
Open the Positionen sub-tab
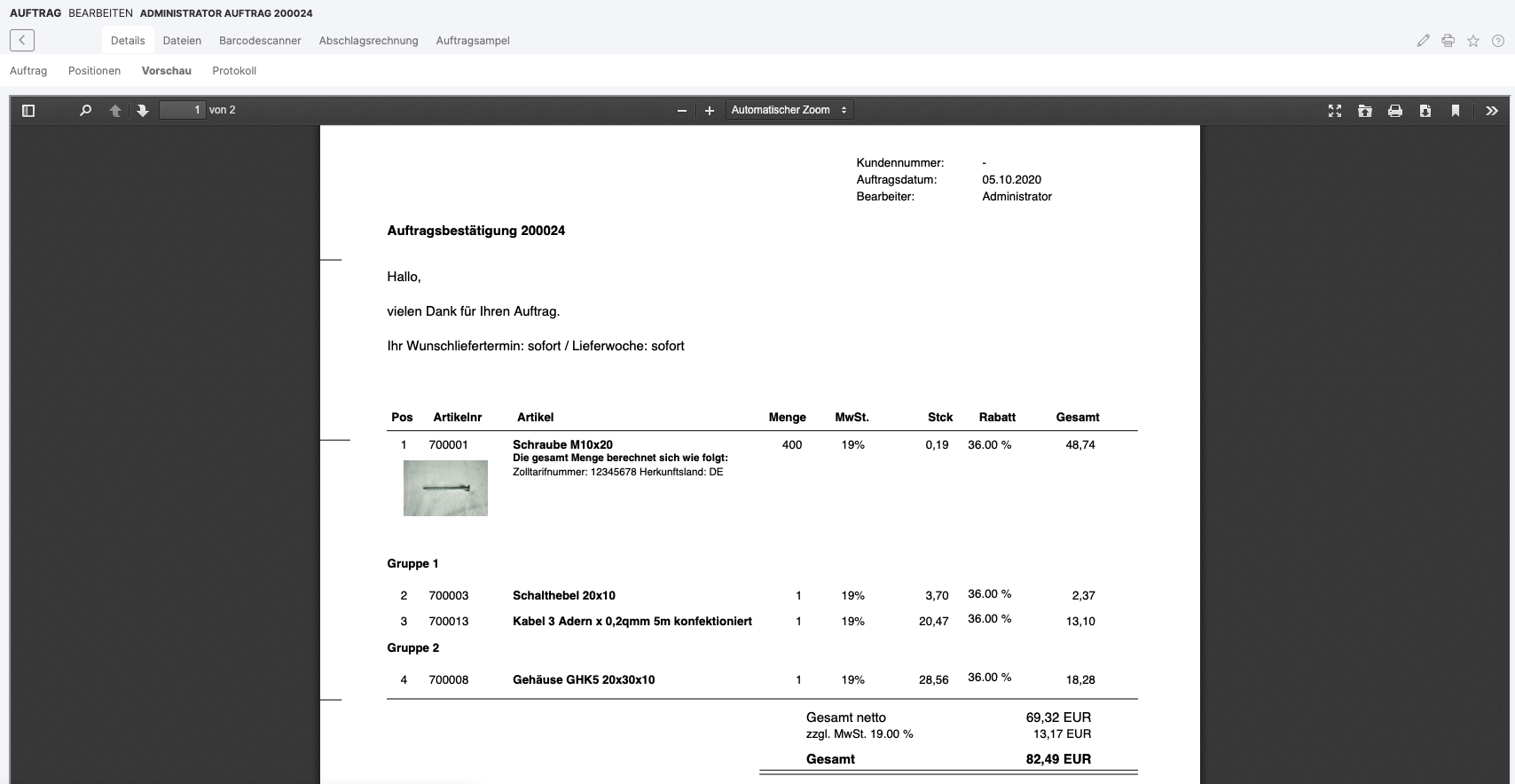point(94,71)
